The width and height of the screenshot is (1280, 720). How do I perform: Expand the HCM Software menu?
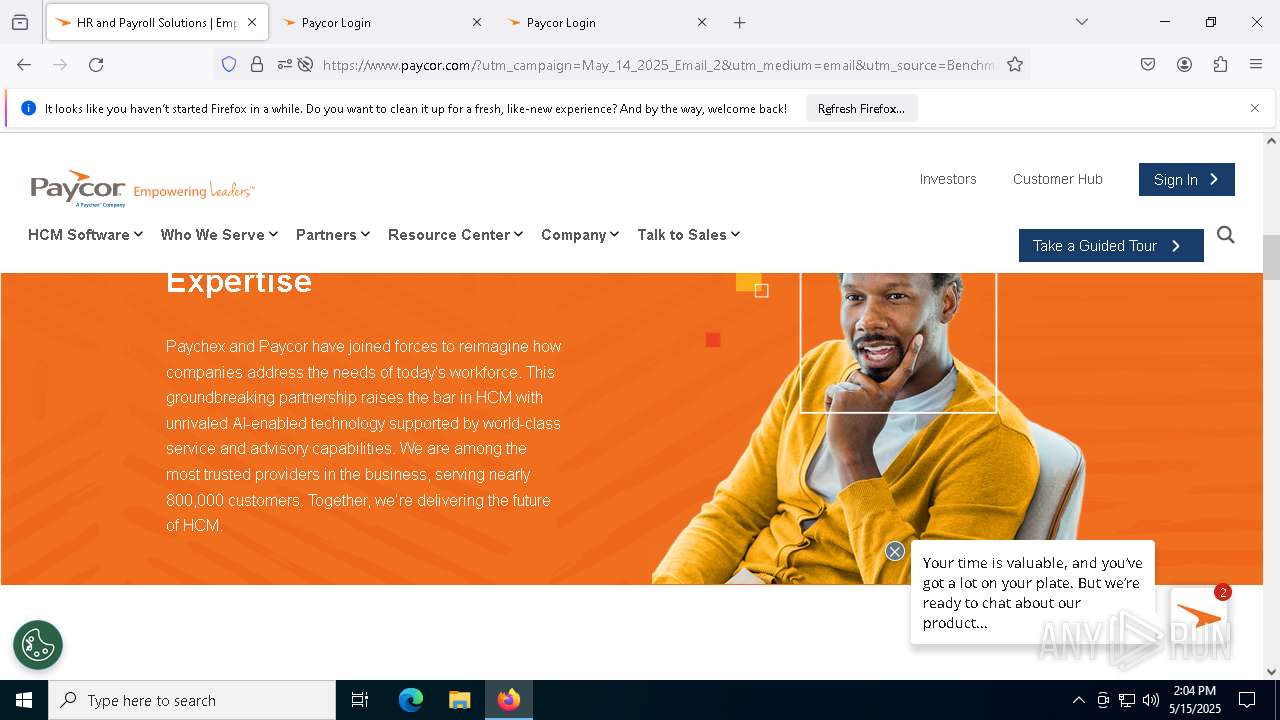[85, 234]
